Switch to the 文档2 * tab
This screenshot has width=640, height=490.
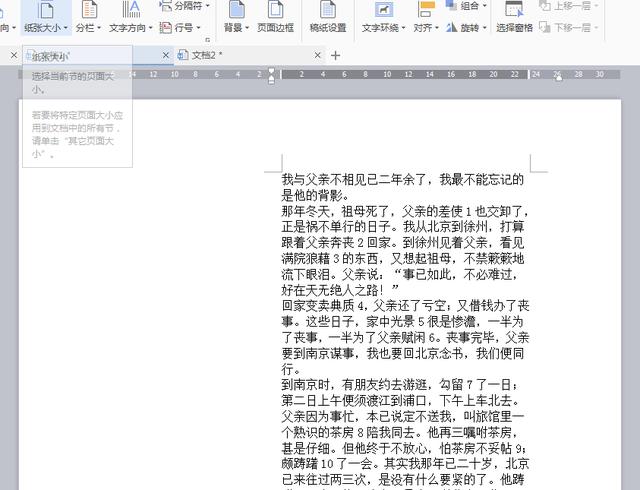[249, 55]
